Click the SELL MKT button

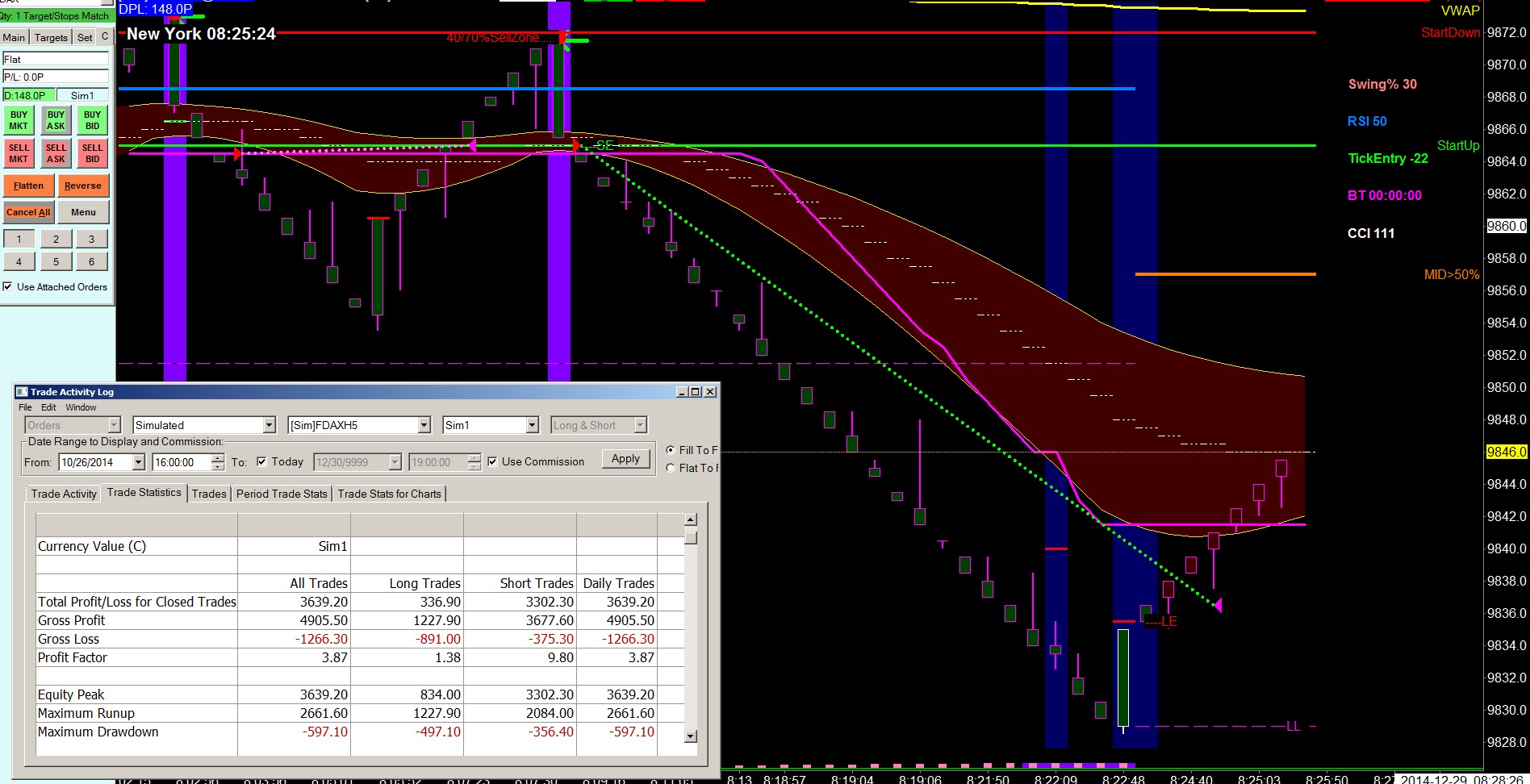click(19, 153)
